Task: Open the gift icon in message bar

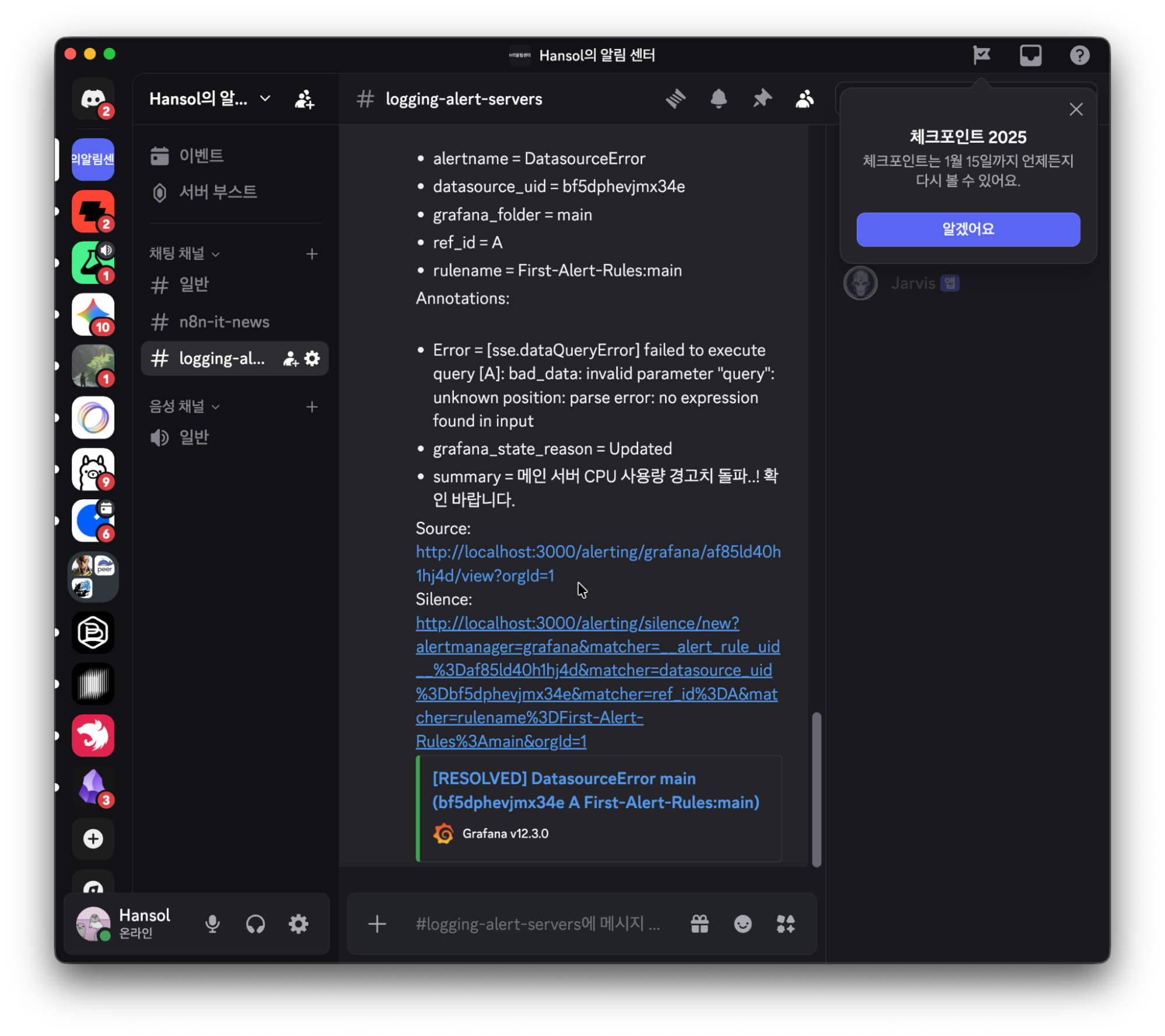Action: (x=699, y=924)
